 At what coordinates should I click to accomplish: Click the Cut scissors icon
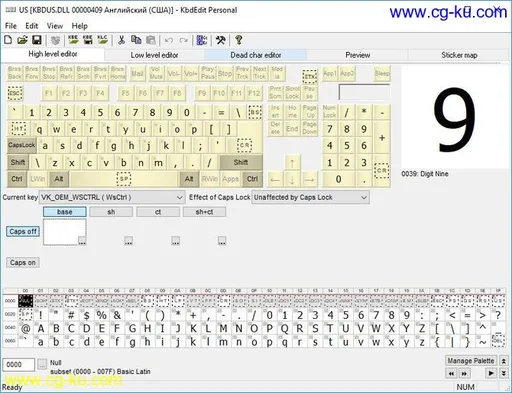coord(121,40)
